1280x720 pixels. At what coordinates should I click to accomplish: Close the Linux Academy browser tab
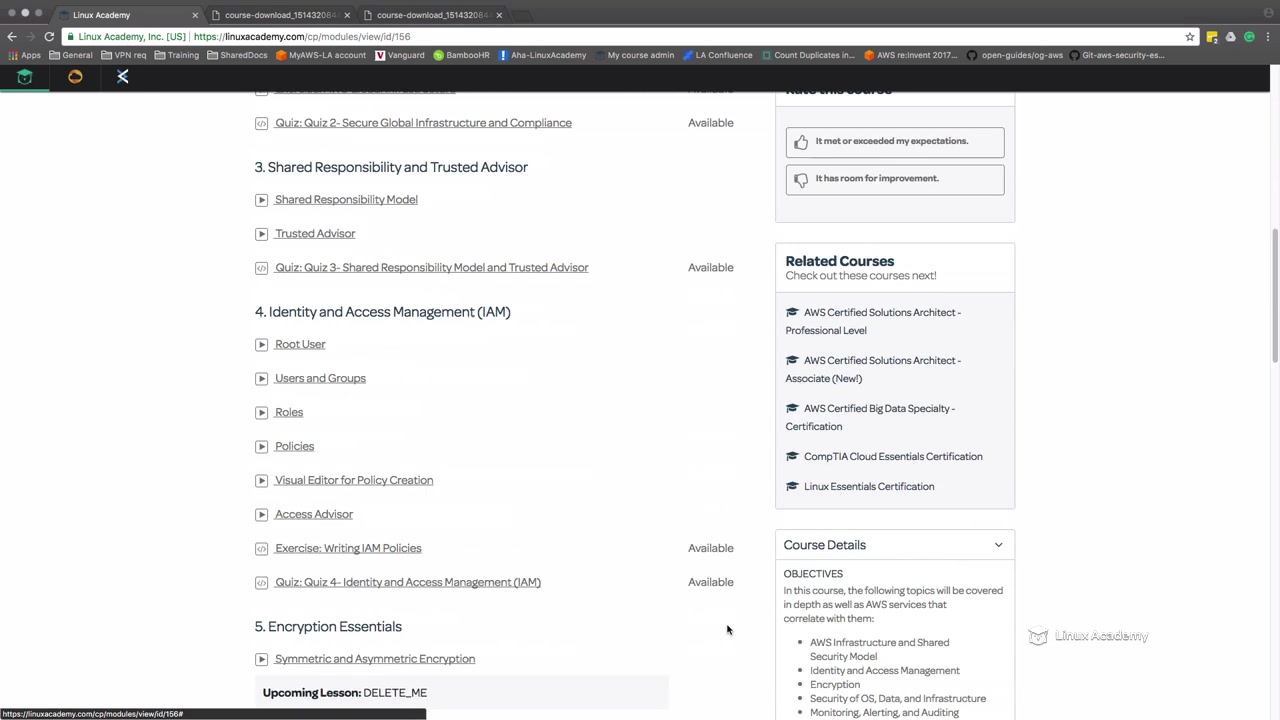pos(195,15)
